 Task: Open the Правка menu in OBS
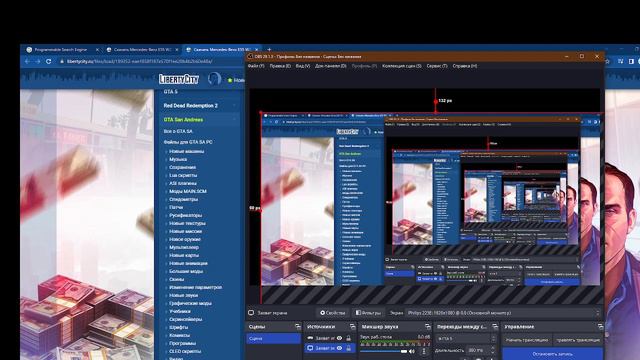click(280, 66)
